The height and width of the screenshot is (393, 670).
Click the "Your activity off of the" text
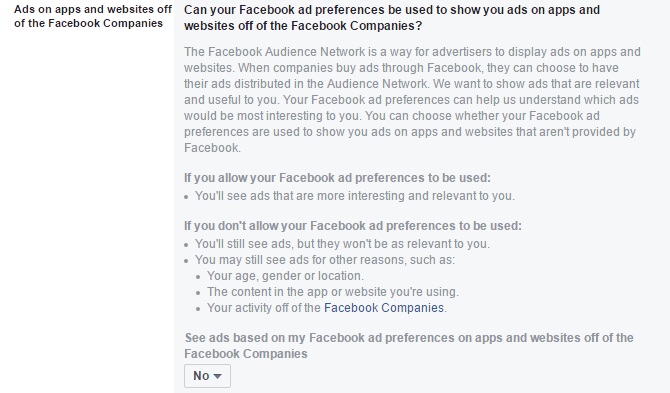[x=264, y=308]
